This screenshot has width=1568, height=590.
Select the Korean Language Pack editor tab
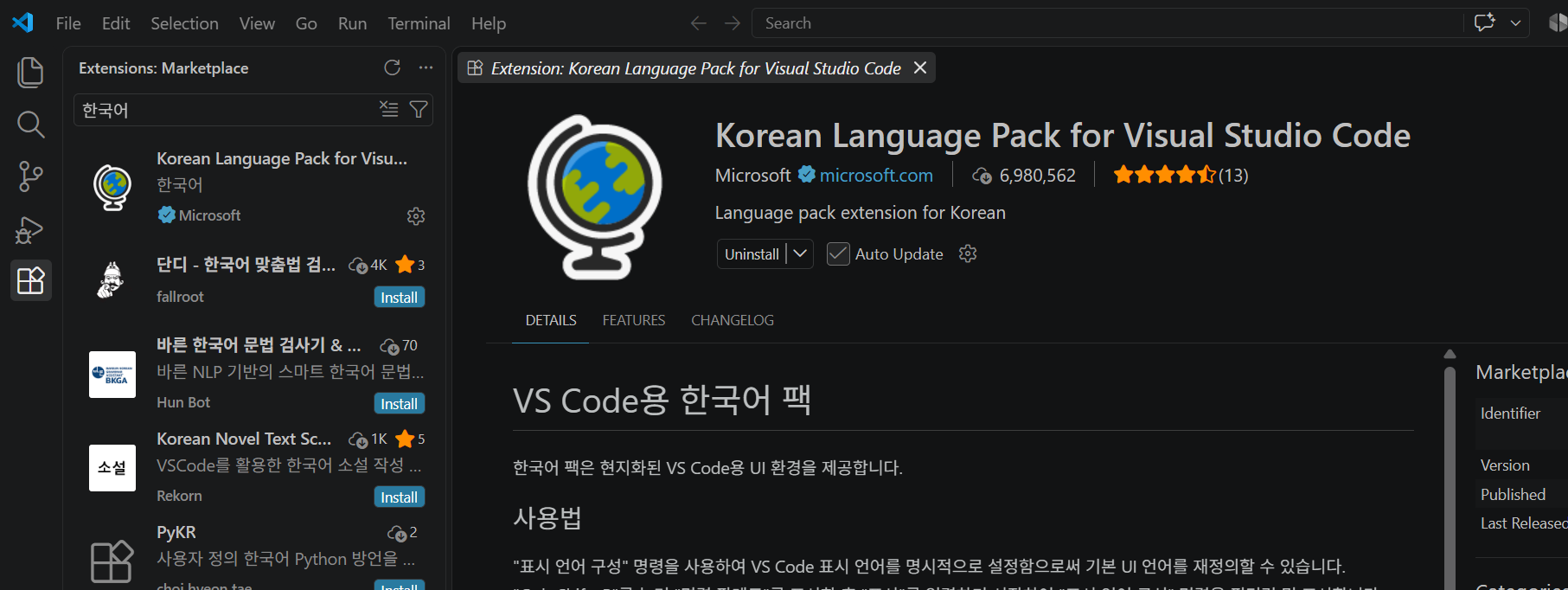pyautogui.click(x=695, y=68)
